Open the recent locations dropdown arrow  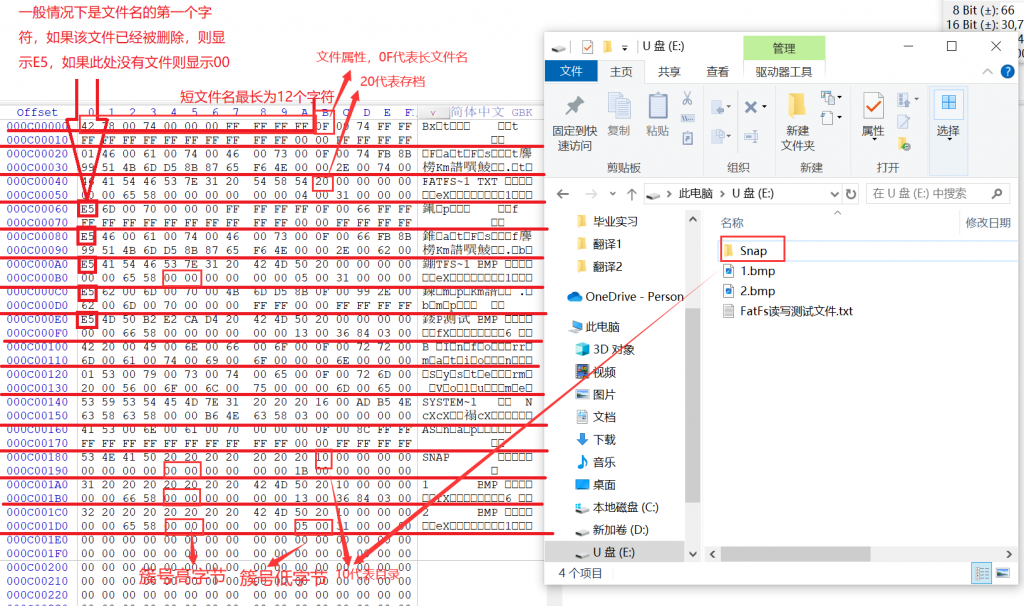pos(612,194)
